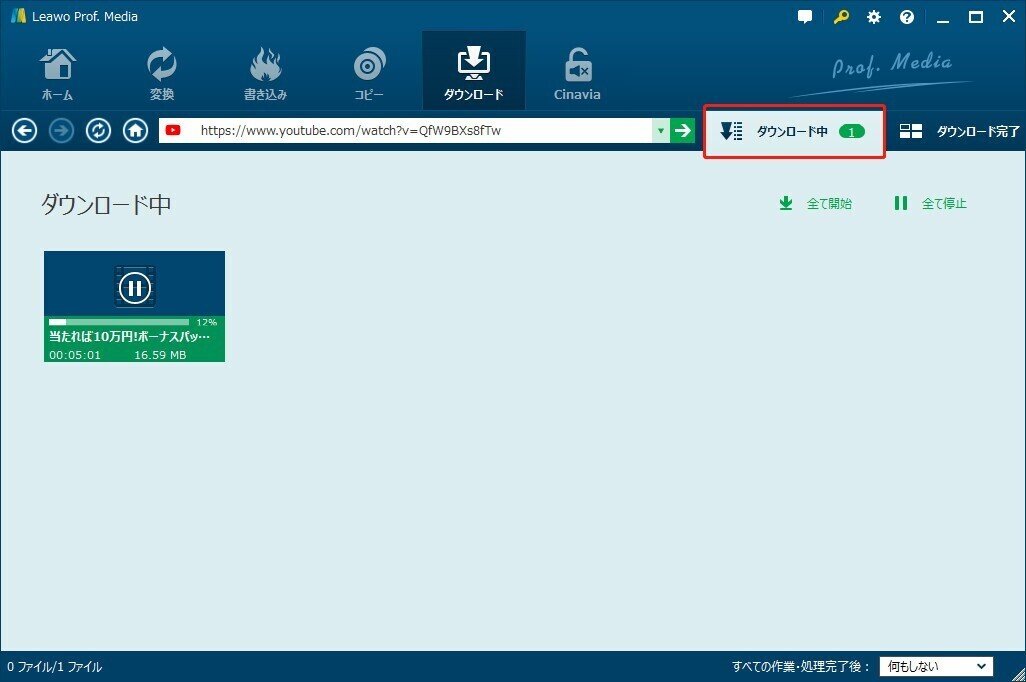The width and height of the screenshot is (1026, 682).
Task: Click 全て開始 to start all downloads
Action: (x=815, y=204)
